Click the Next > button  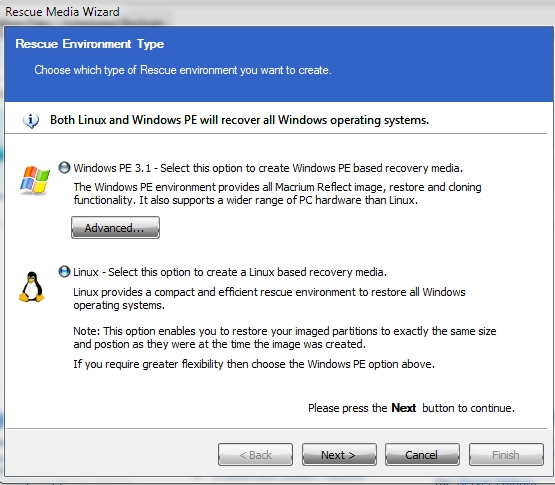point(339,455)
